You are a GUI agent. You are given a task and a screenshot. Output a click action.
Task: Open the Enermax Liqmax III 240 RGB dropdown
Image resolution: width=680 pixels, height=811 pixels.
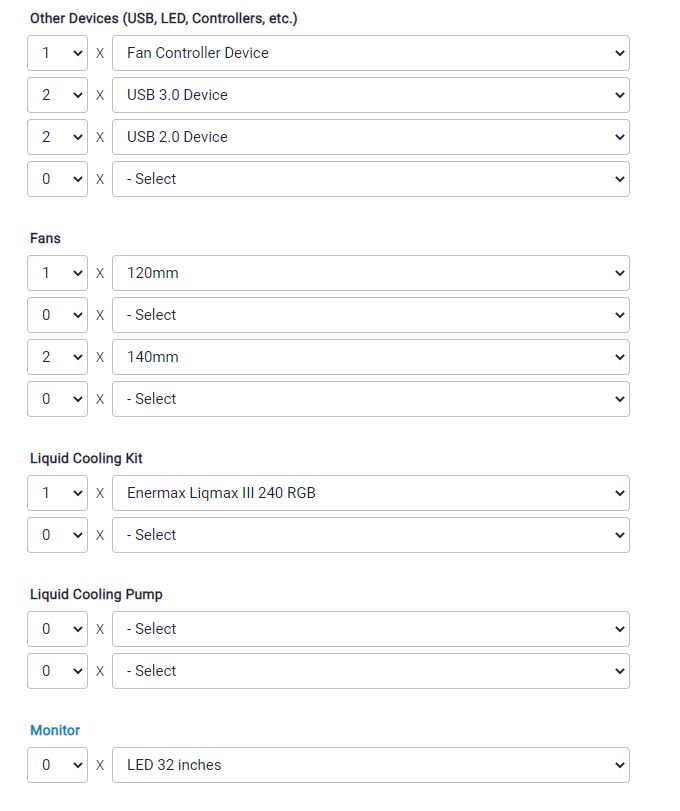[370, 492]
